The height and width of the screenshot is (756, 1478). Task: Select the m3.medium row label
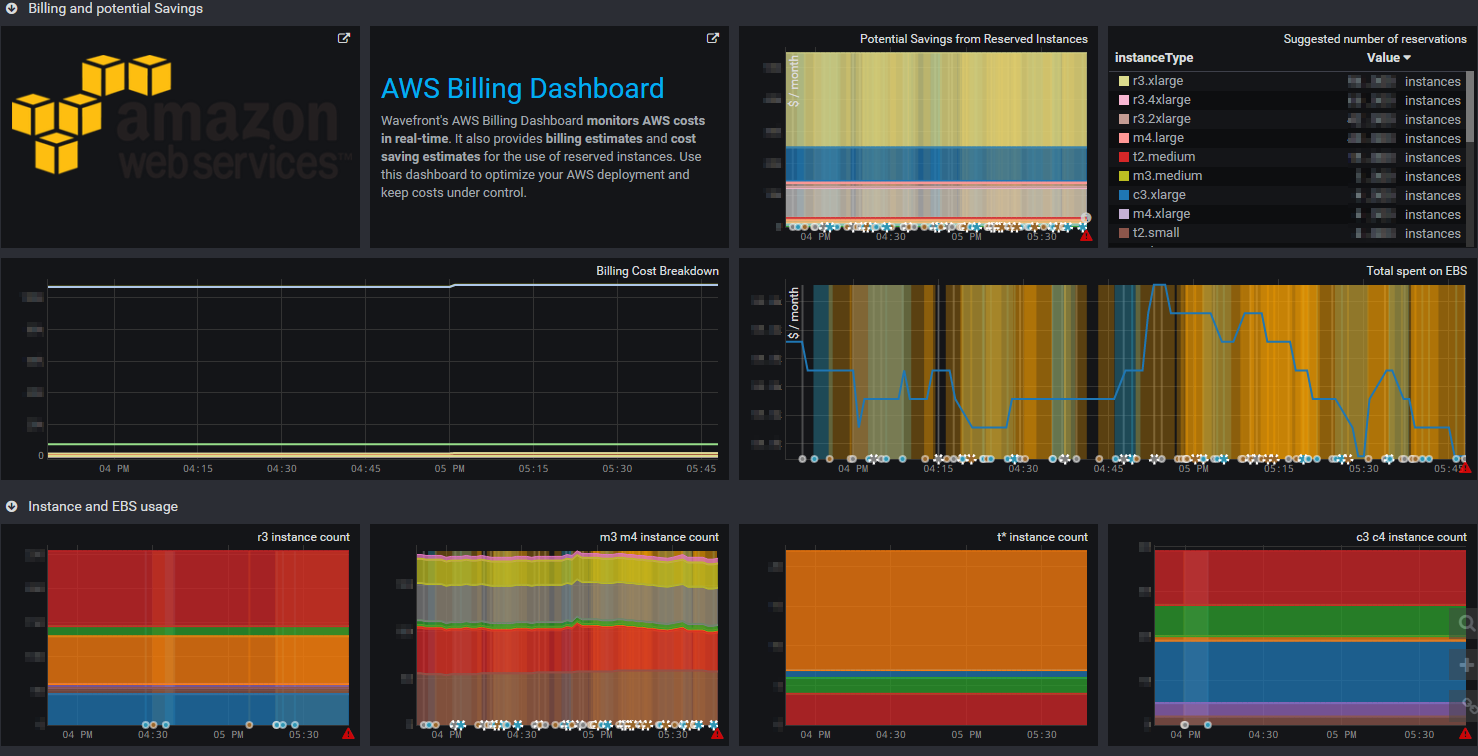1167,176
